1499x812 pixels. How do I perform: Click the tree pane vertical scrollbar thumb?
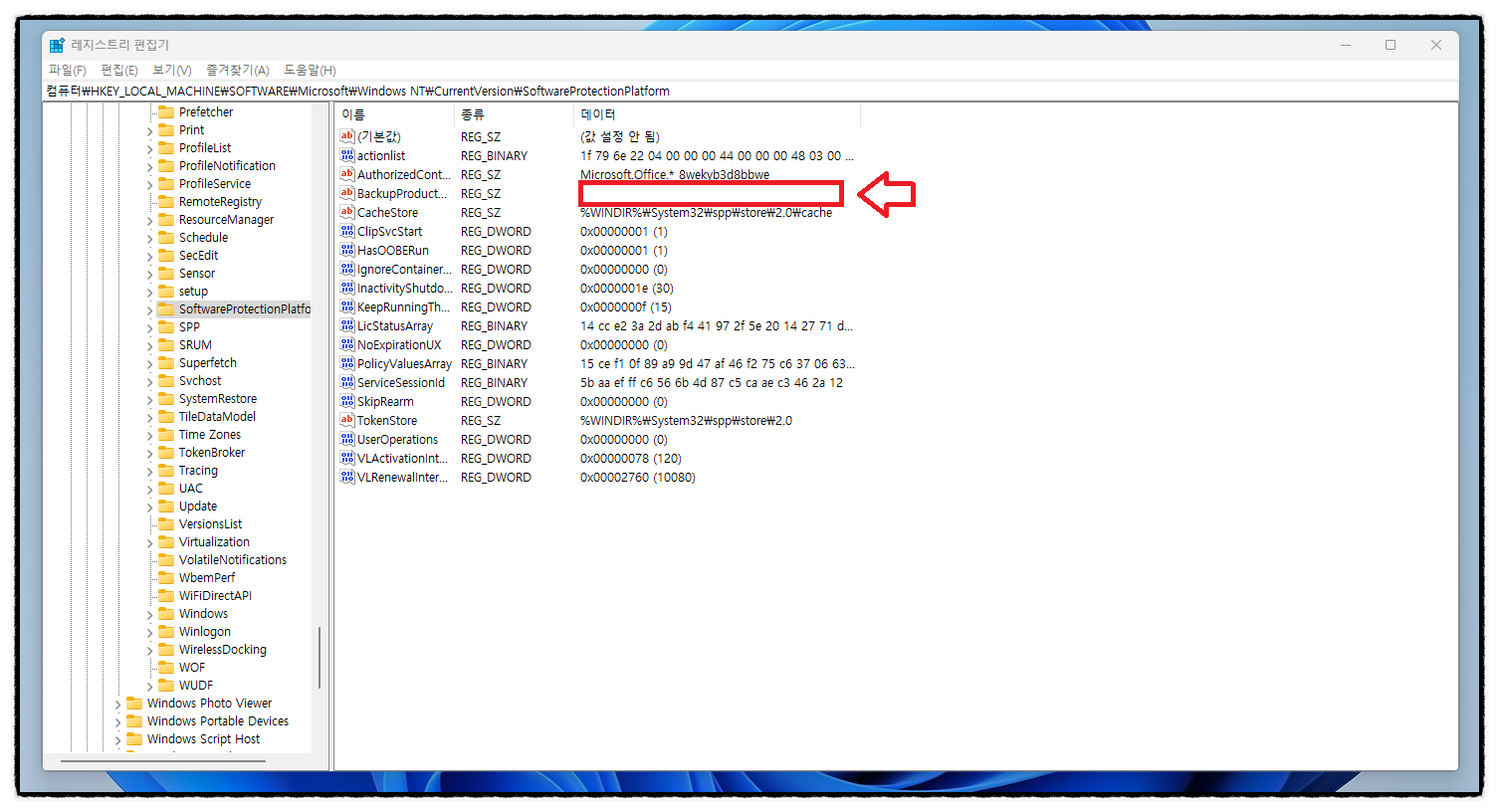319,657
